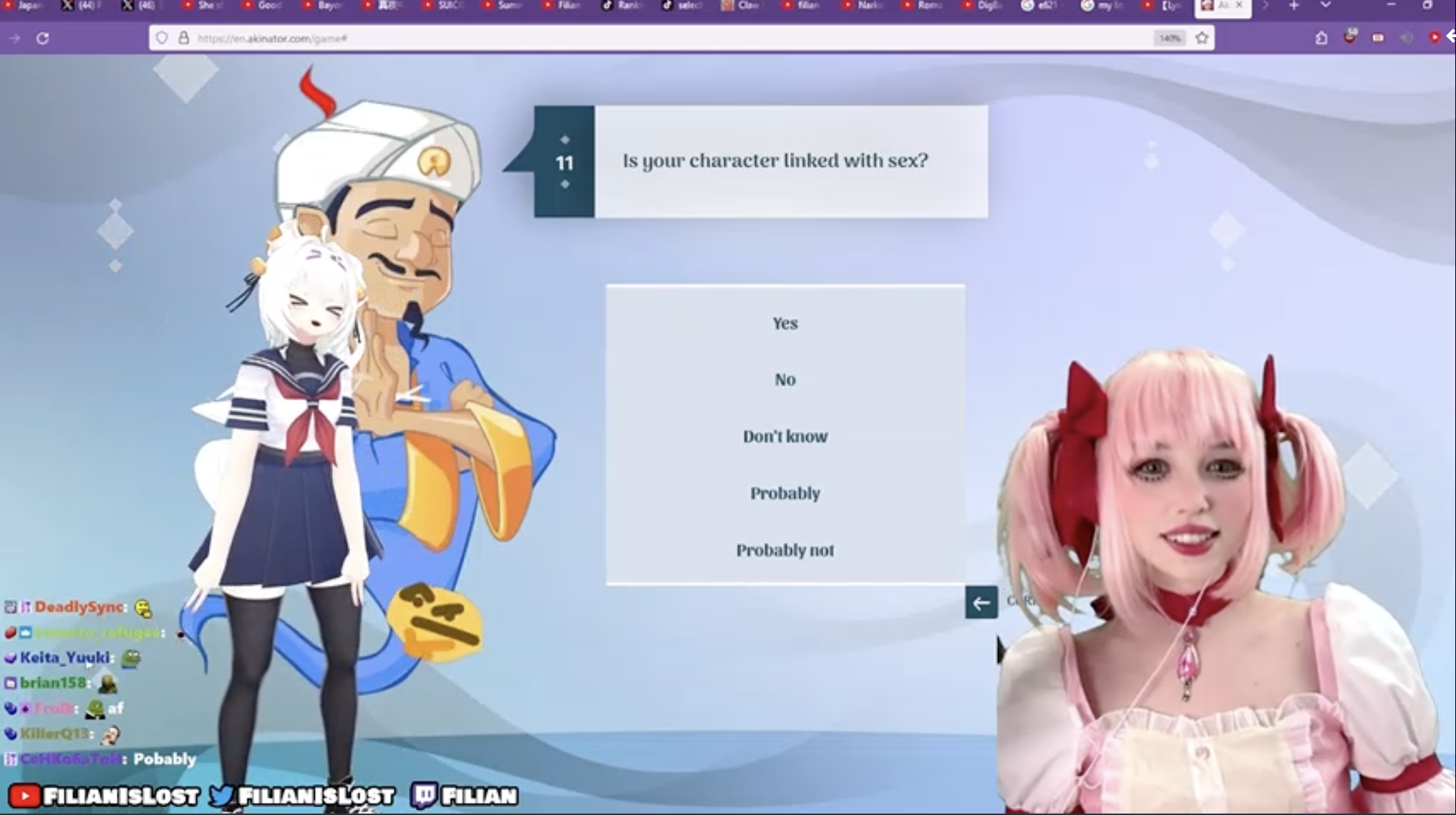Viewport: 1456px width, 815px height.
Task: Answer "Yes" to the question
Action: point(785,324)
